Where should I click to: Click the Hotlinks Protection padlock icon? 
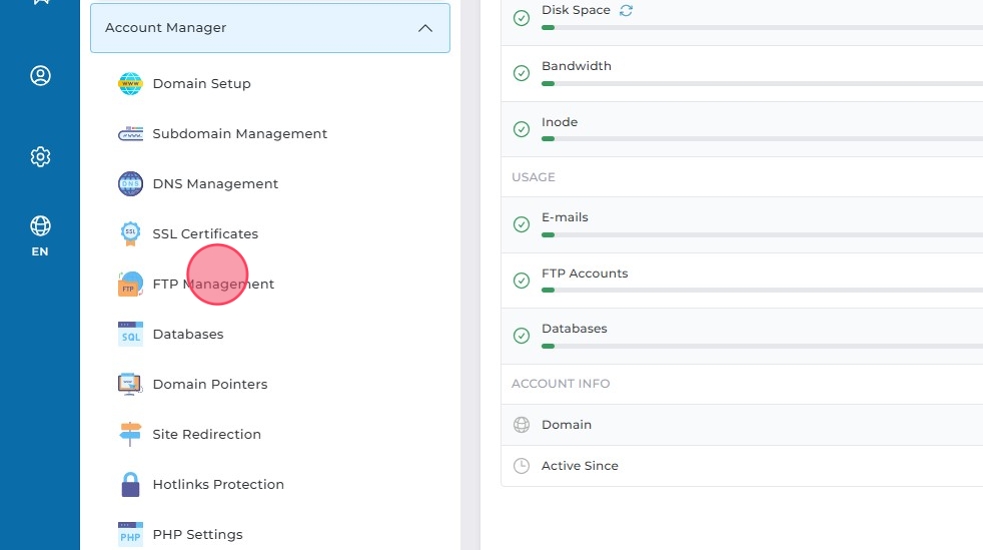130,484
